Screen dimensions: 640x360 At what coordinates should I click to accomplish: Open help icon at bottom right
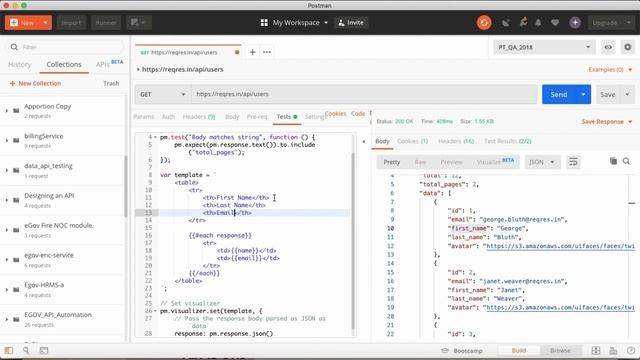click(631, 350)
